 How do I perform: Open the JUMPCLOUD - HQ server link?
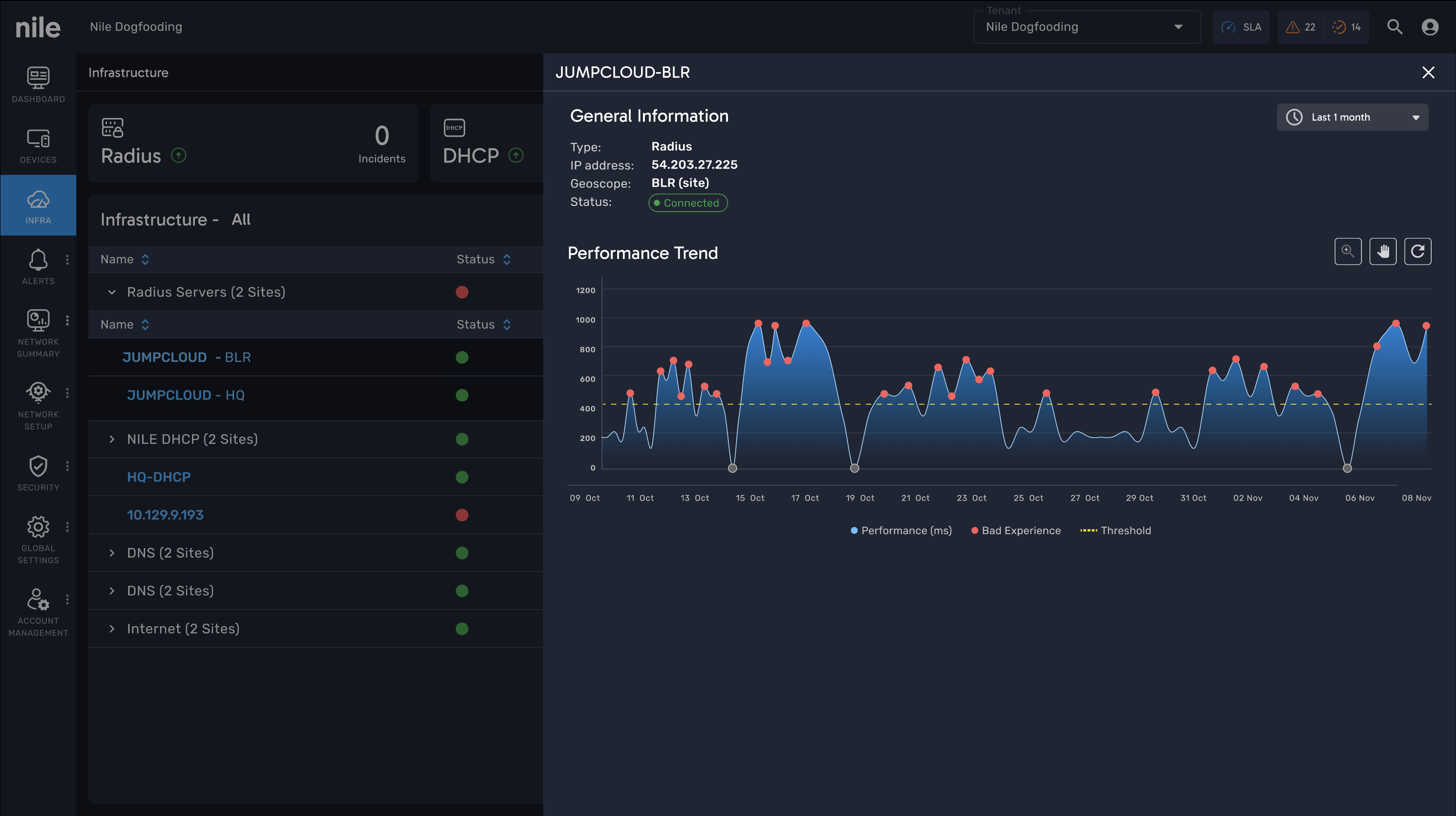(x=185, y=395)
